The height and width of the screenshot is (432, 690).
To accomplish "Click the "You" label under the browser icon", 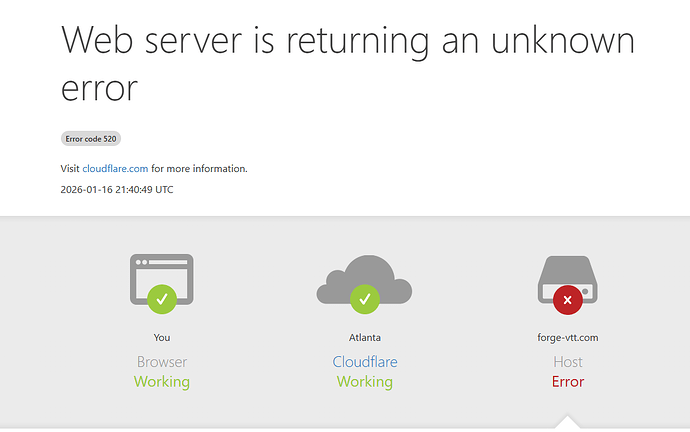I will (x=162, y=338).
